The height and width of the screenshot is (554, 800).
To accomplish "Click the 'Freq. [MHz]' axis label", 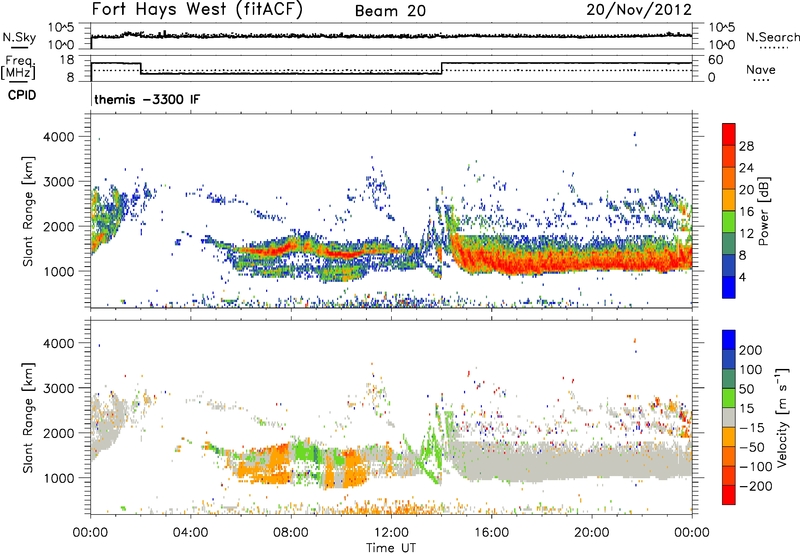I will (x=18, y=68).
